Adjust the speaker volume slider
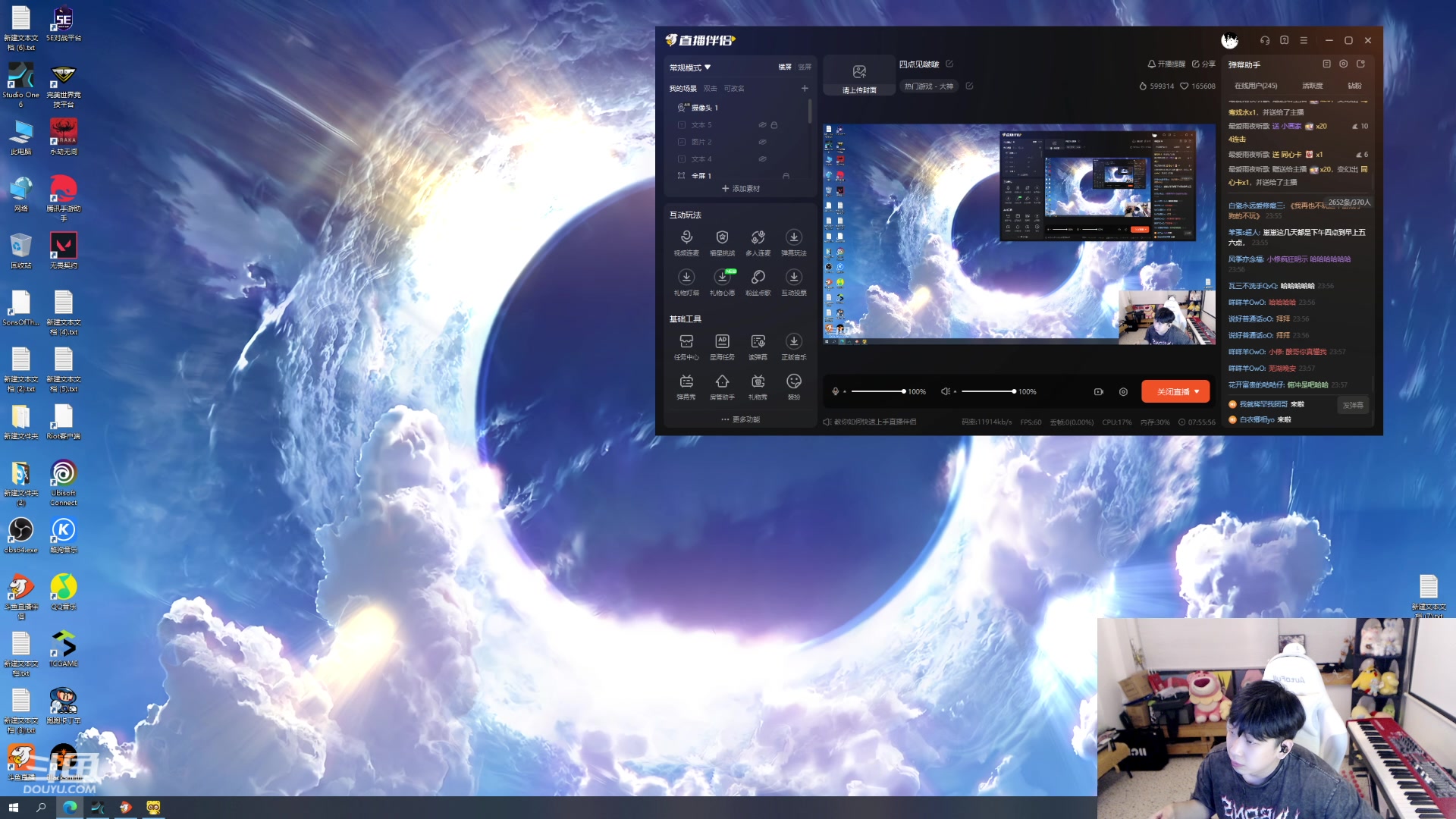This screenshot has height=819, width=1456. pyautogui.click(x=987, y=392)
